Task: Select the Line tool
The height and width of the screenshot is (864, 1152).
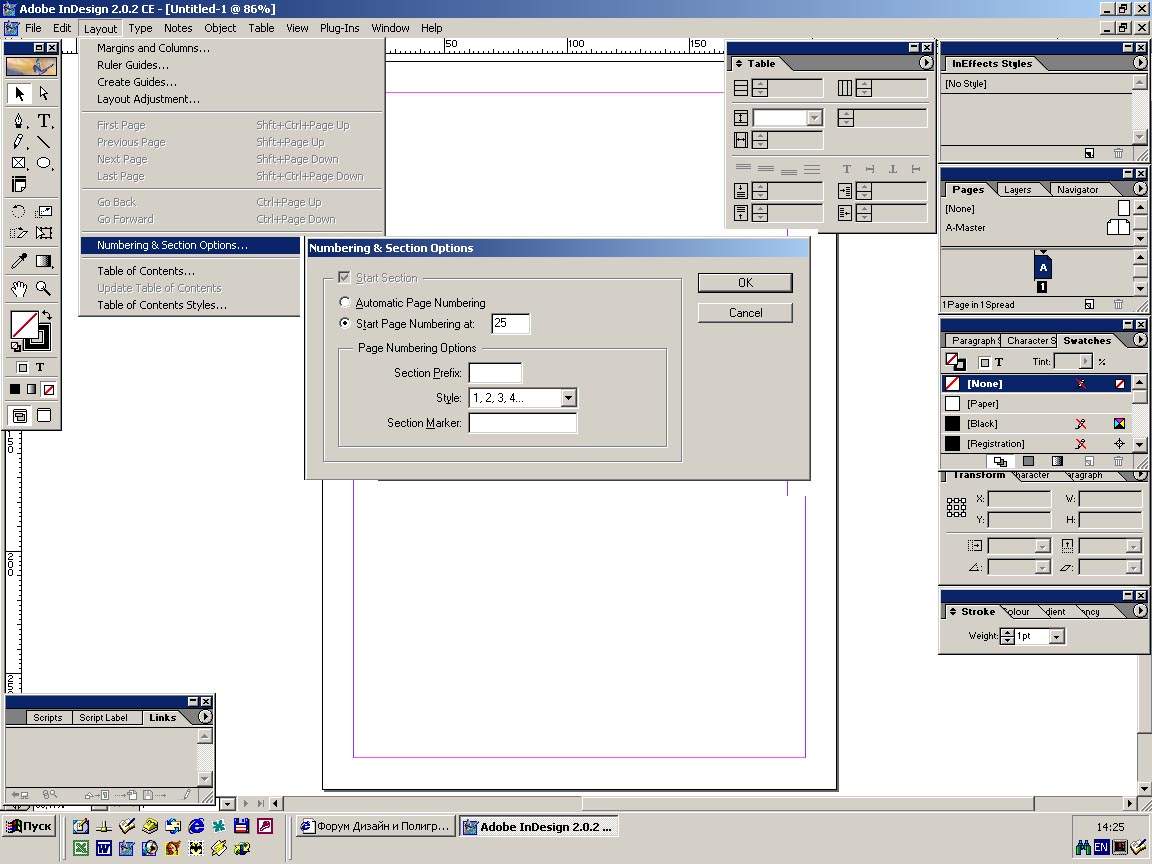Action: [44, 142]
